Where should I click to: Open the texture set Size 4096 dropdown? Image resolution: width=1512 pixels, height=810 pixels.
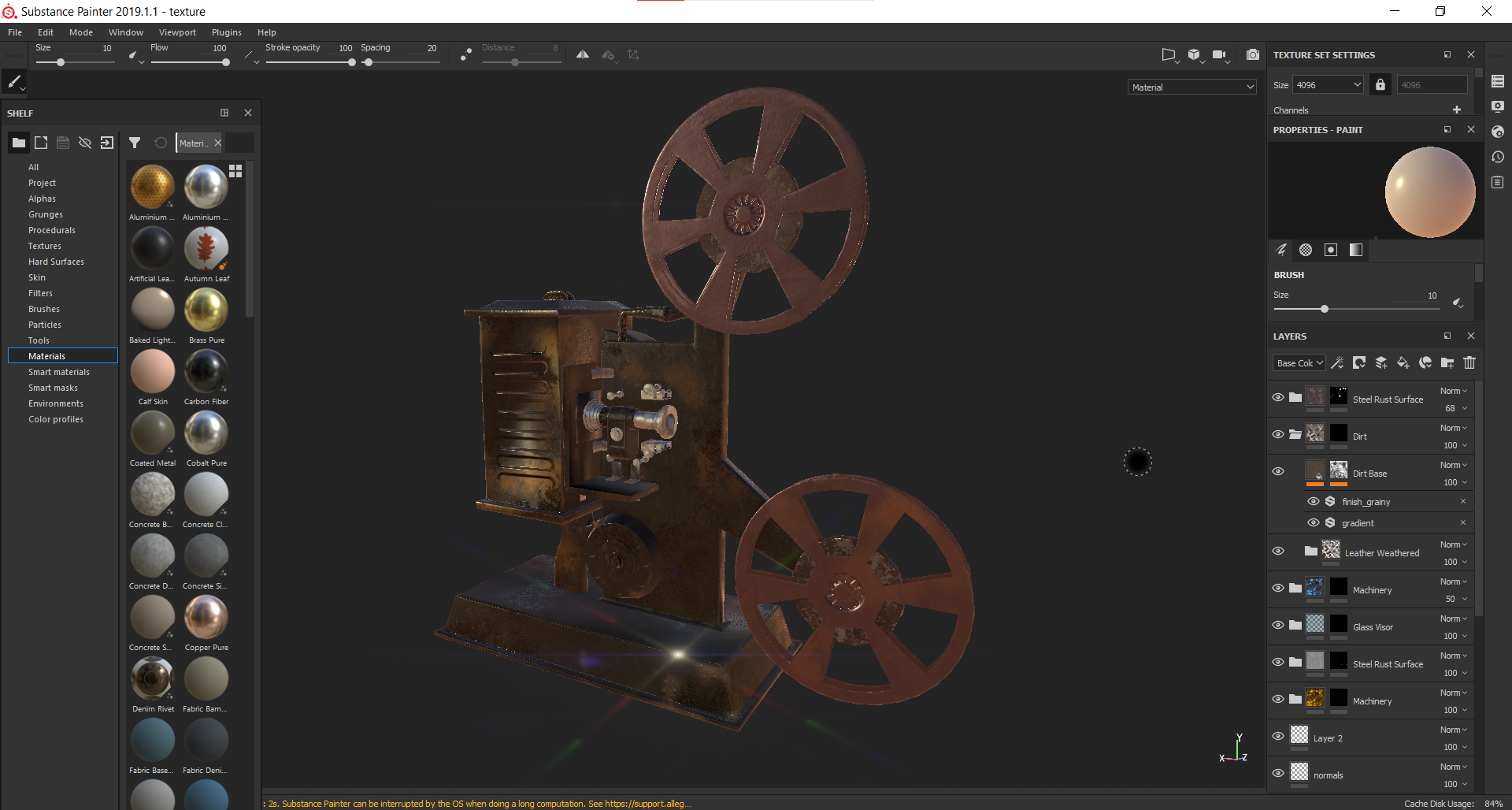(1328, 84)
